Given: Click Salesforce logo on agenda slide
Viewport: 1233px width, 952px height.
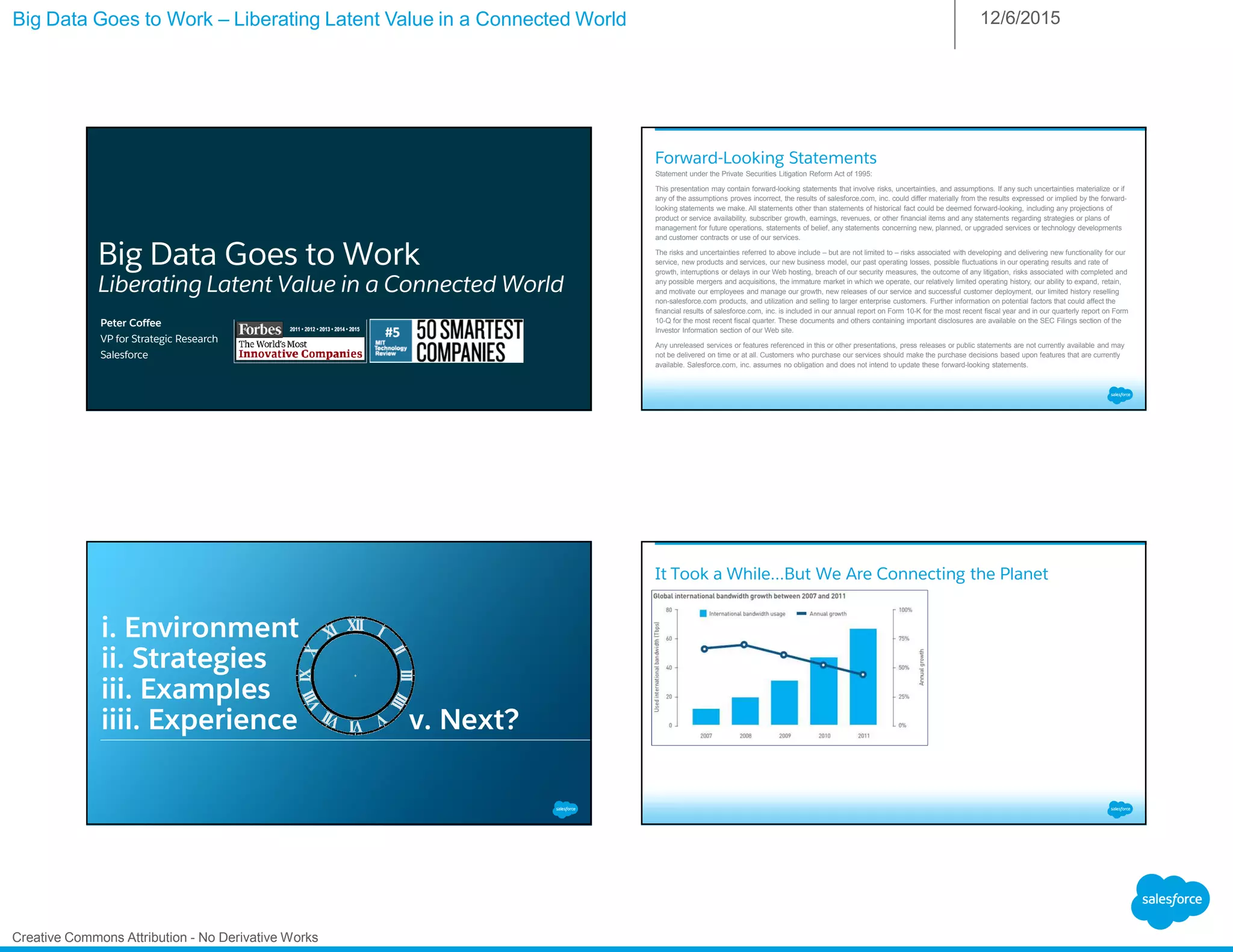Looking at the screenshot, I should [x=565, y=809].
